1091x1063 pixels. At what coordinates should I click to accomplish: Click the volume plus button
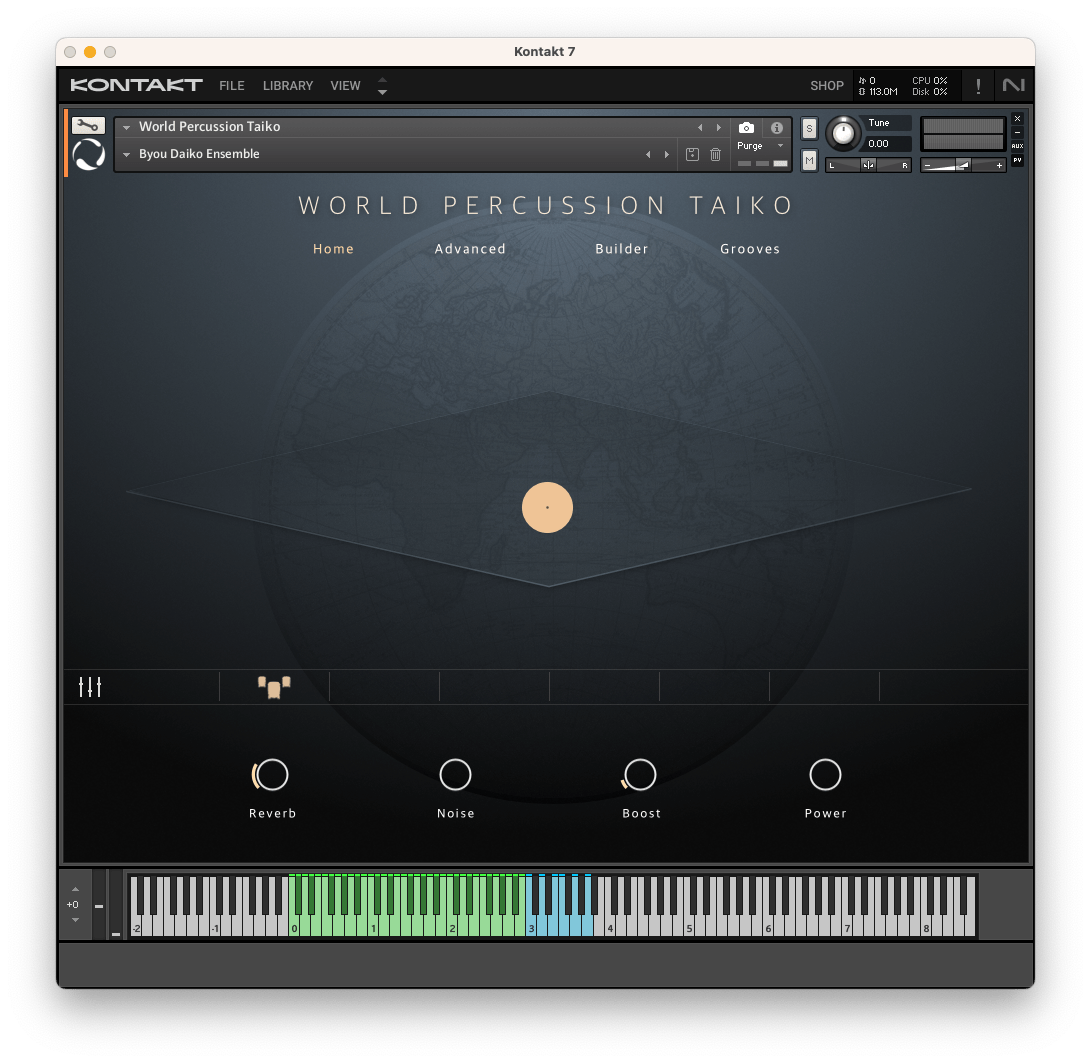tap(999, 166)
